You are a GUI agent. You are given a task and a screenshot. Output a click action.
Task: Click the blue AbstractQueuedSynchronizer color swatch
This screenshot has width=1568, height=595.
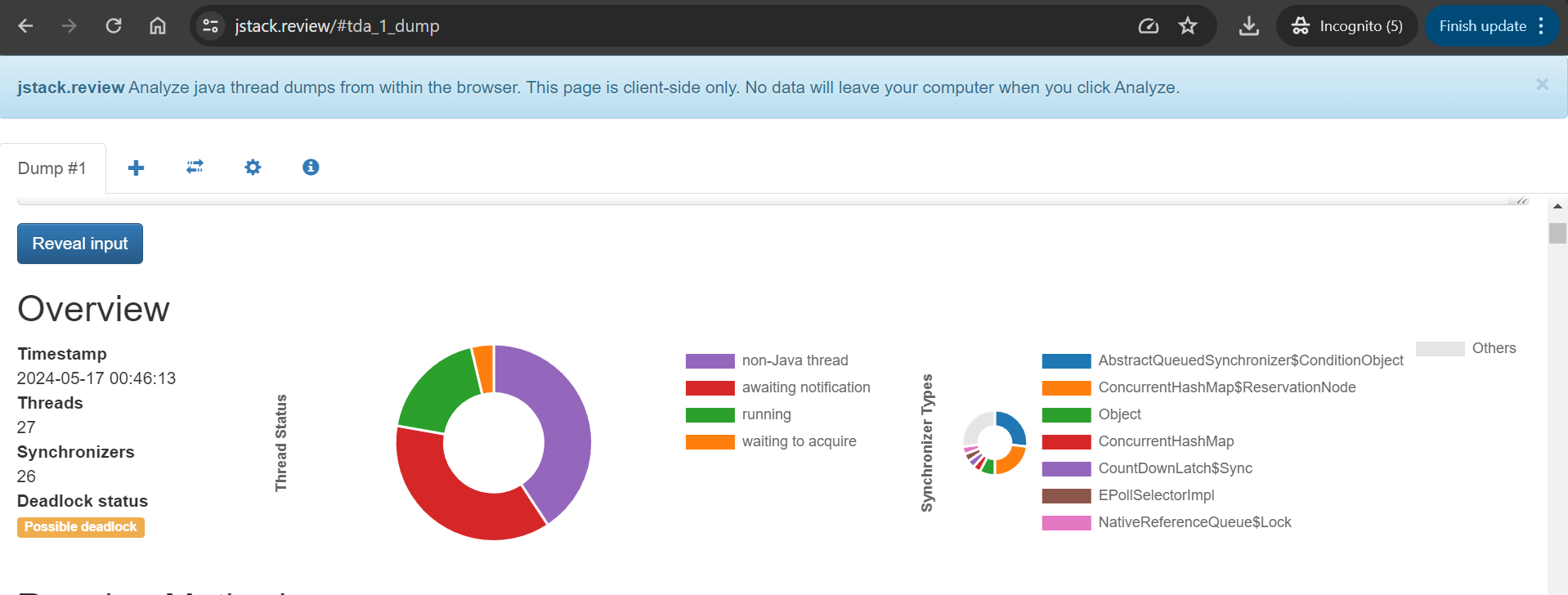(x=1066, y=360)
